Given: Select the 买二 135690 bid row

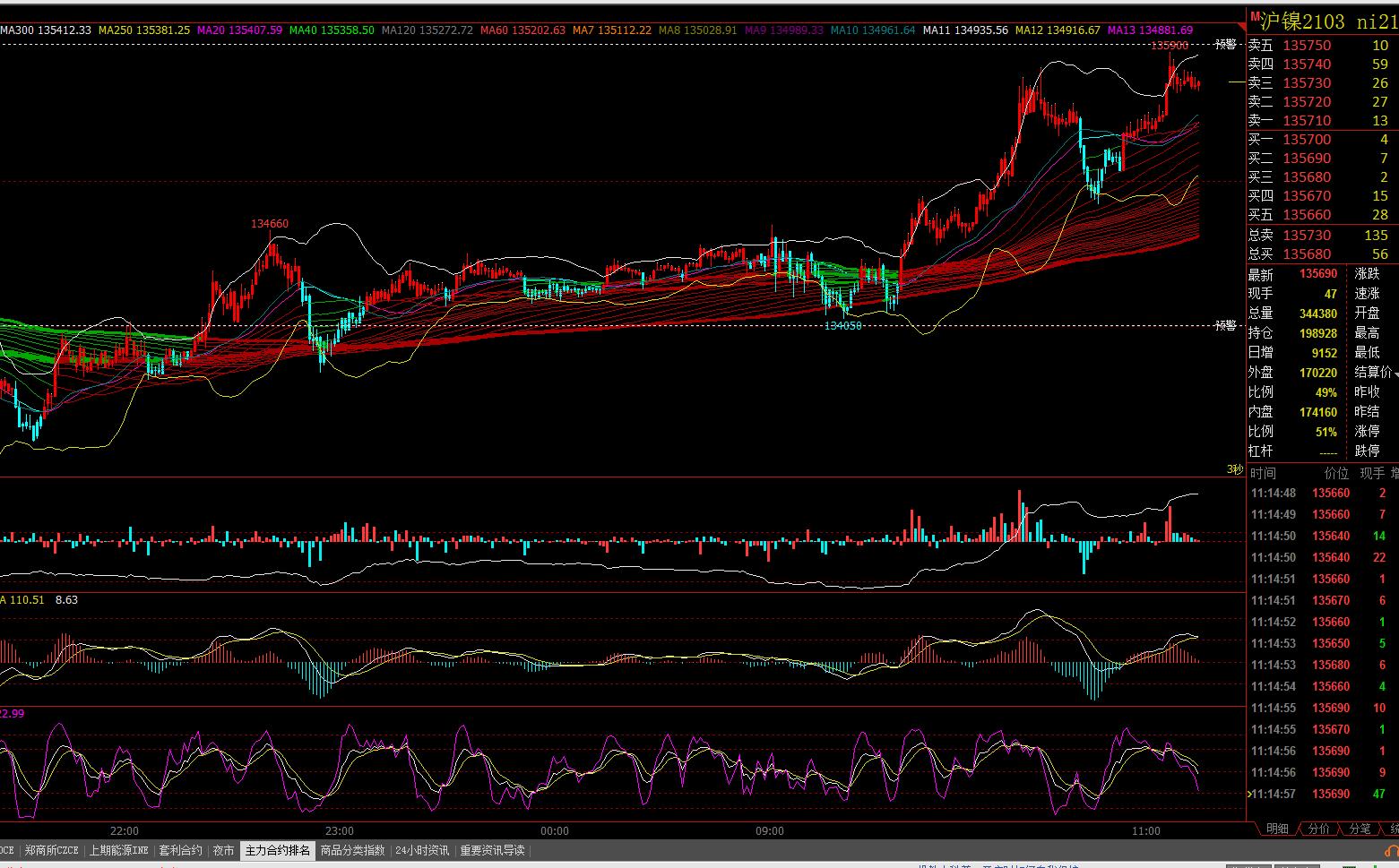Looking at the screenshot, I should pos(1322,158).
